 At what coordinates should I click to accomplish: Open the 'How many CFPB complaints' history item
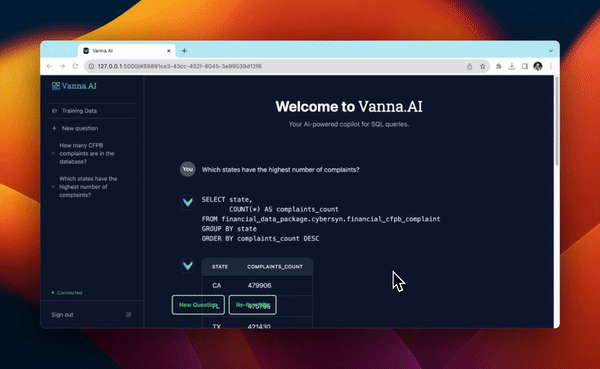86,153
